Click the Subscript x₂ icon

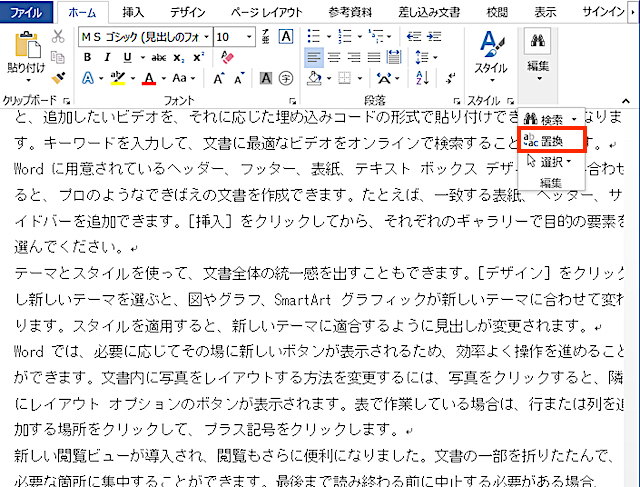[179, 57]
